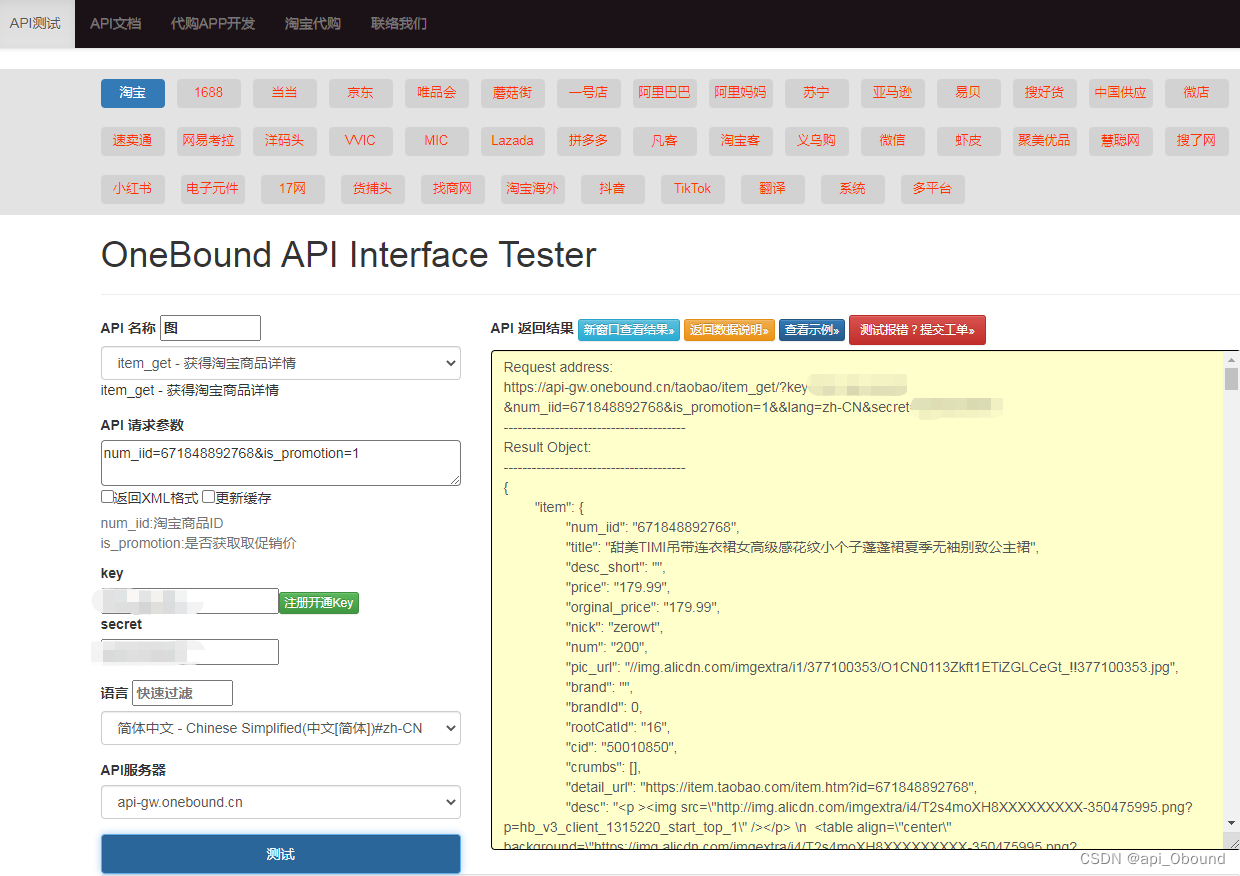Select the 网易考拉 platform button
The image size is (1240, 876).
point(209,141)
